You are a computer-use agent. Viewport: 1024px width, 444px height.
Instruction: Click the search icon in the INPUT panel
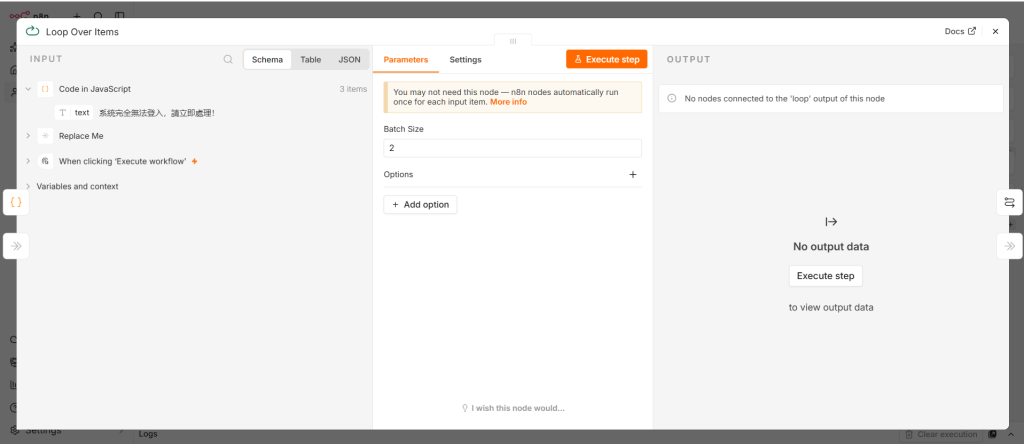[228, 59]
